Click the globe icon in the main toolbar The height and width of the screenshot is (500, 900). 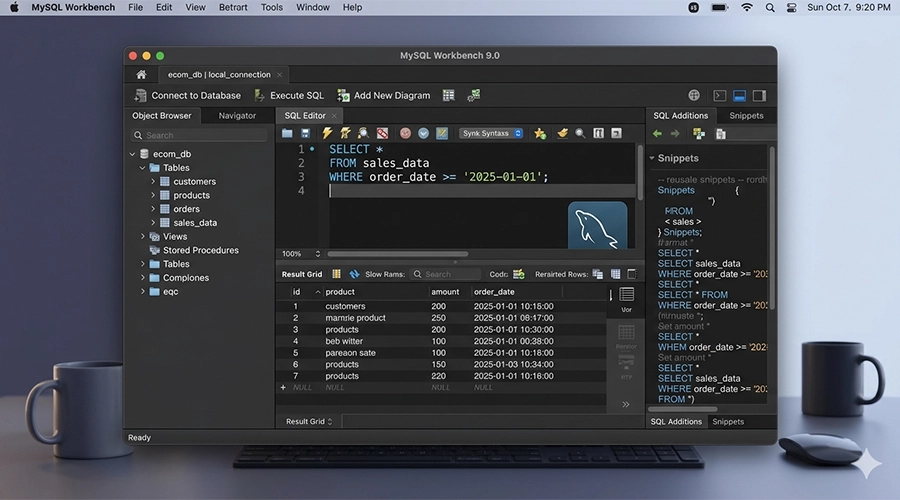tap(694, 95)
